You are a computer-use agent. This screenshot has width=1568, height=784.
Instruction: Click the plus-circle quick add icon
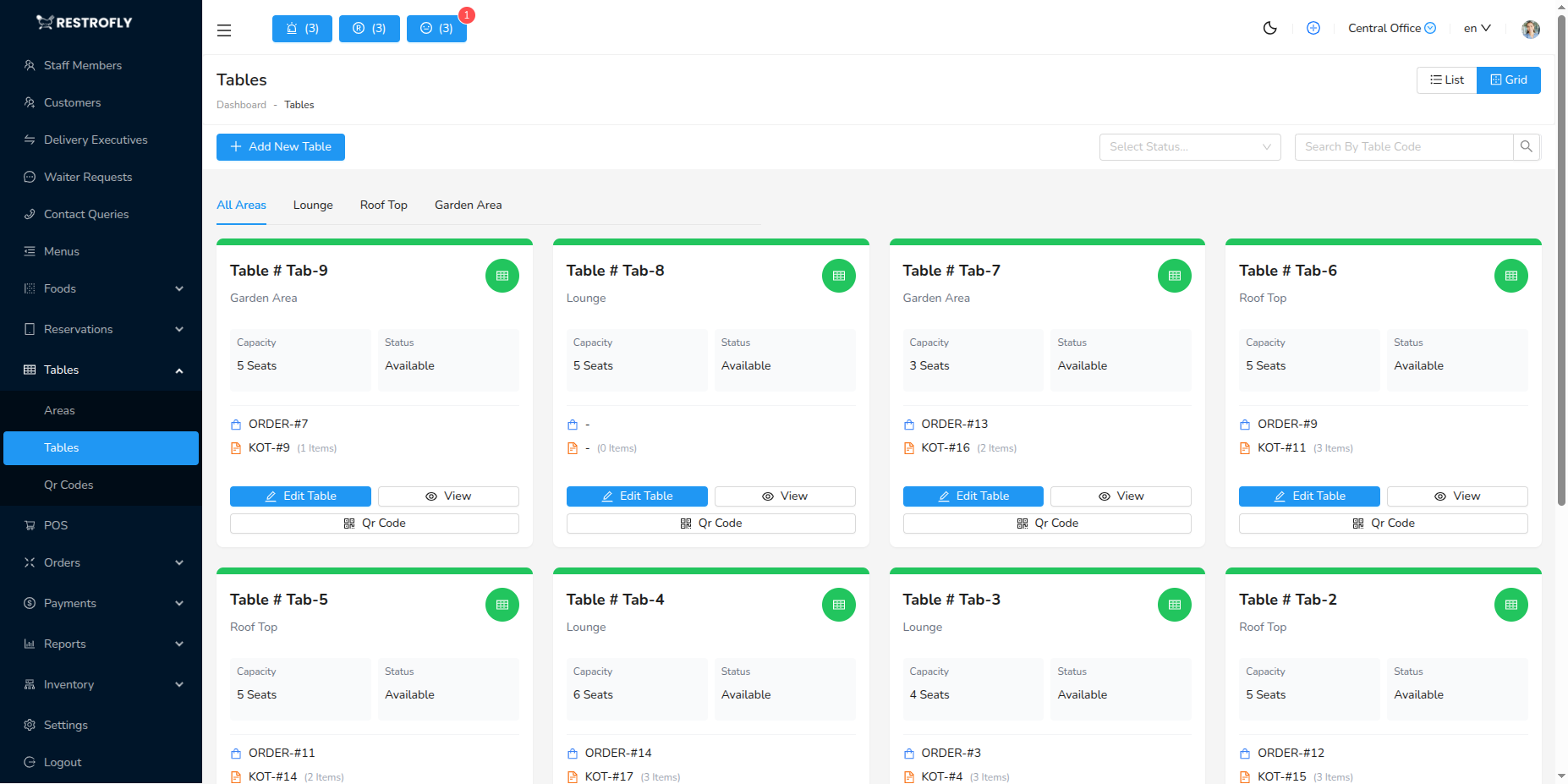(x=1313, y=28)
